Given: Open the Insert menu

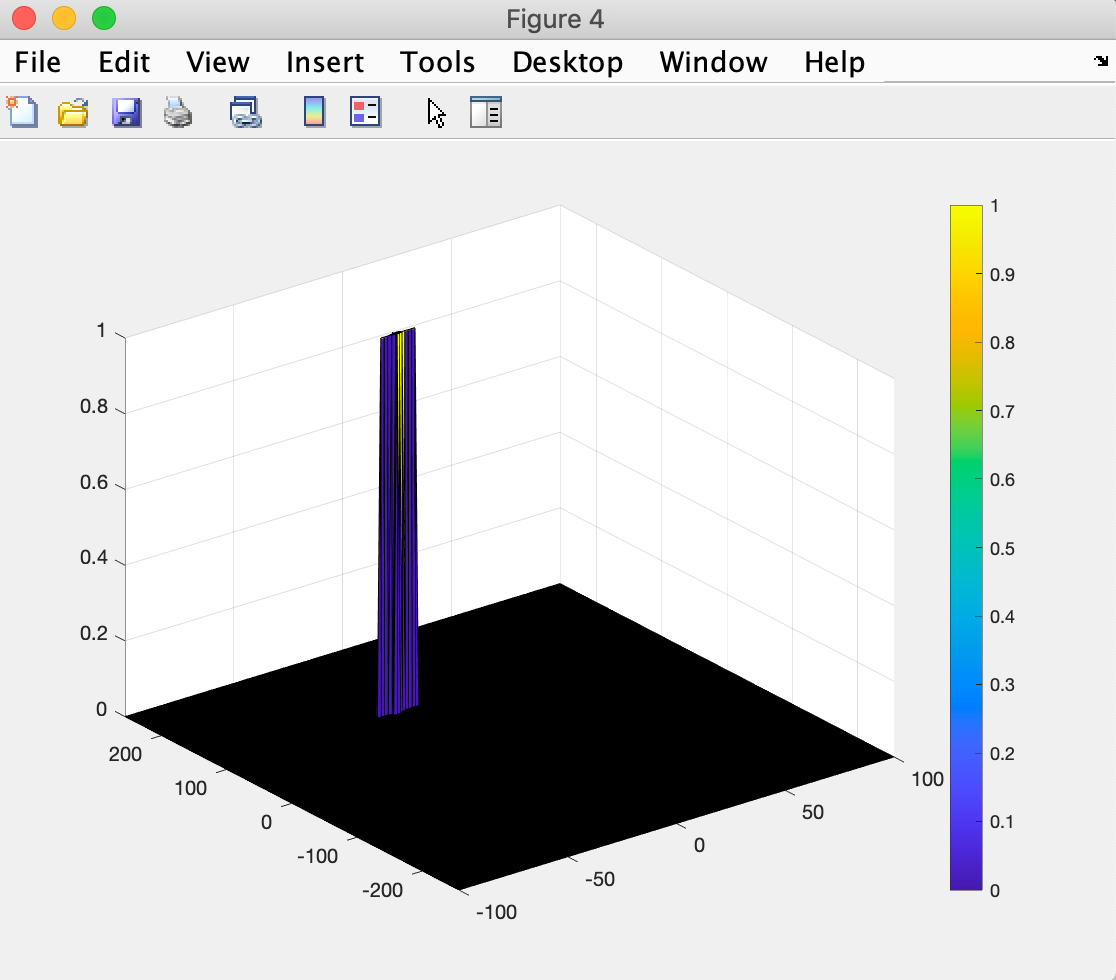Looking at the screenshot, I should [x=325, y=63].
